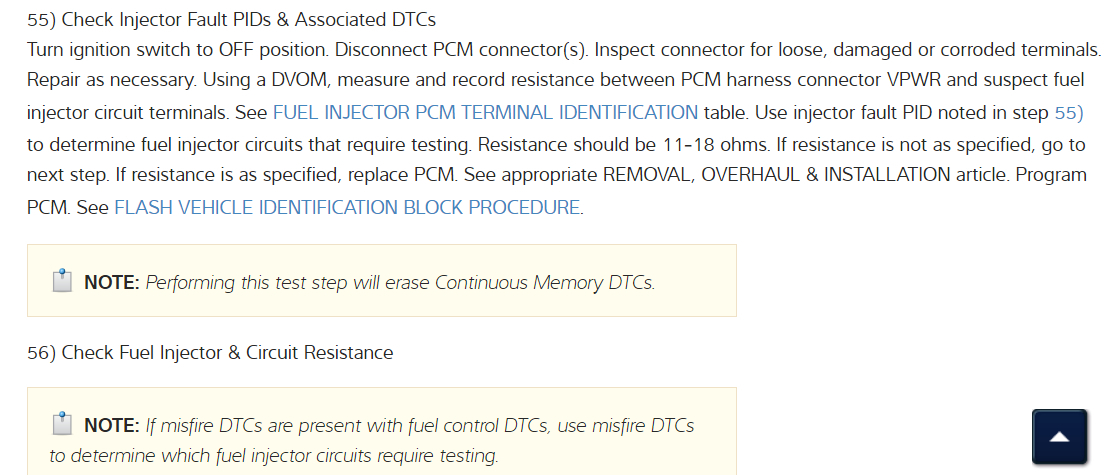
Task: Click heading 55) Check Injector Fault PIDs
Action: pyautogui.click(x=231, y=20)
